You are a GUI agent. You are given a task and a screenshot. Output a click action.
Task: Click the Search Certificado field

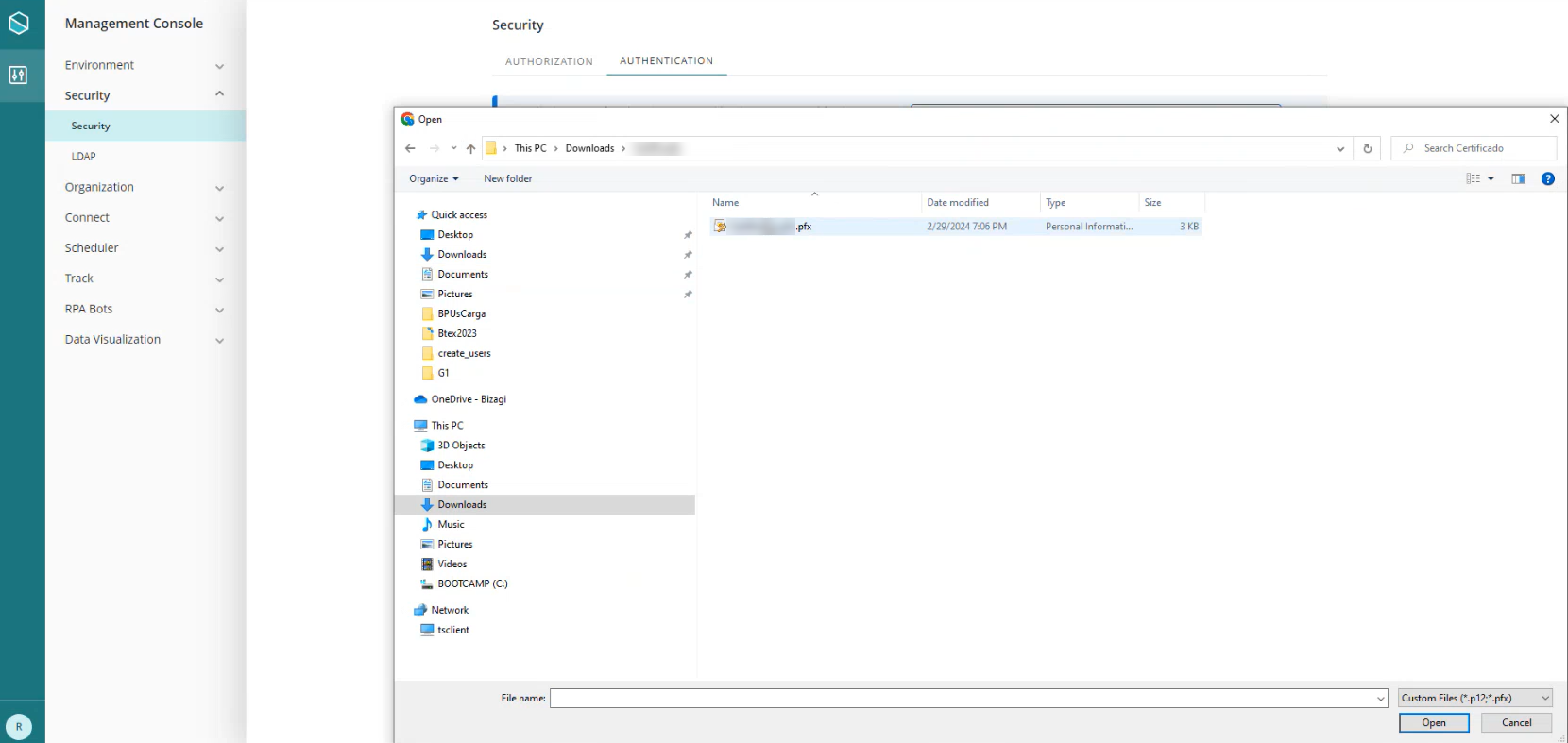pos(1474,148)
